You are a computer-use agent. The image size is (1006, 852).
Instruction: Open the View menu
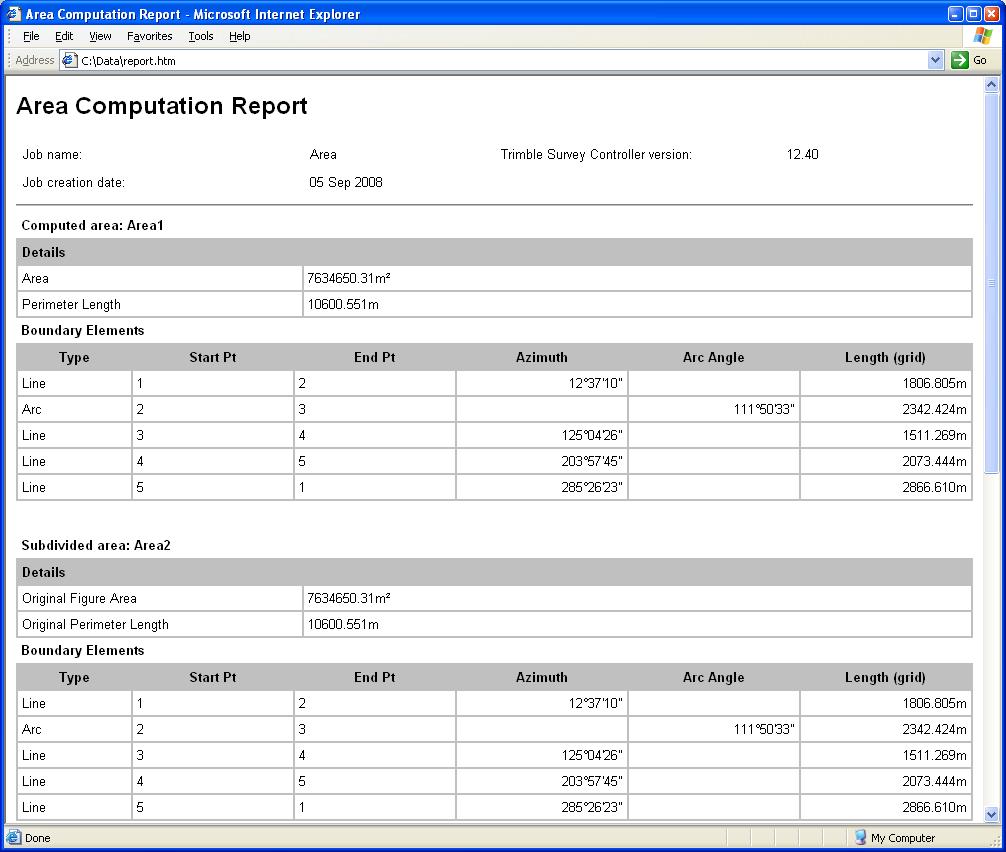(100, 36)
